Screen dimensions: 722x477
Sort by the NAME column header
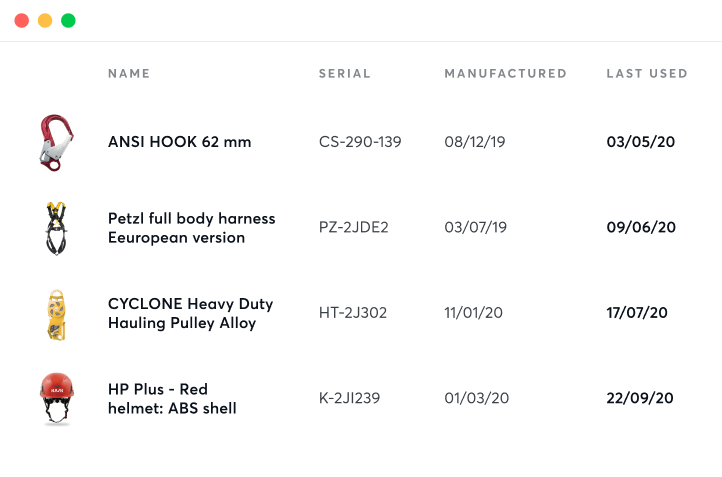click(129, 73)
